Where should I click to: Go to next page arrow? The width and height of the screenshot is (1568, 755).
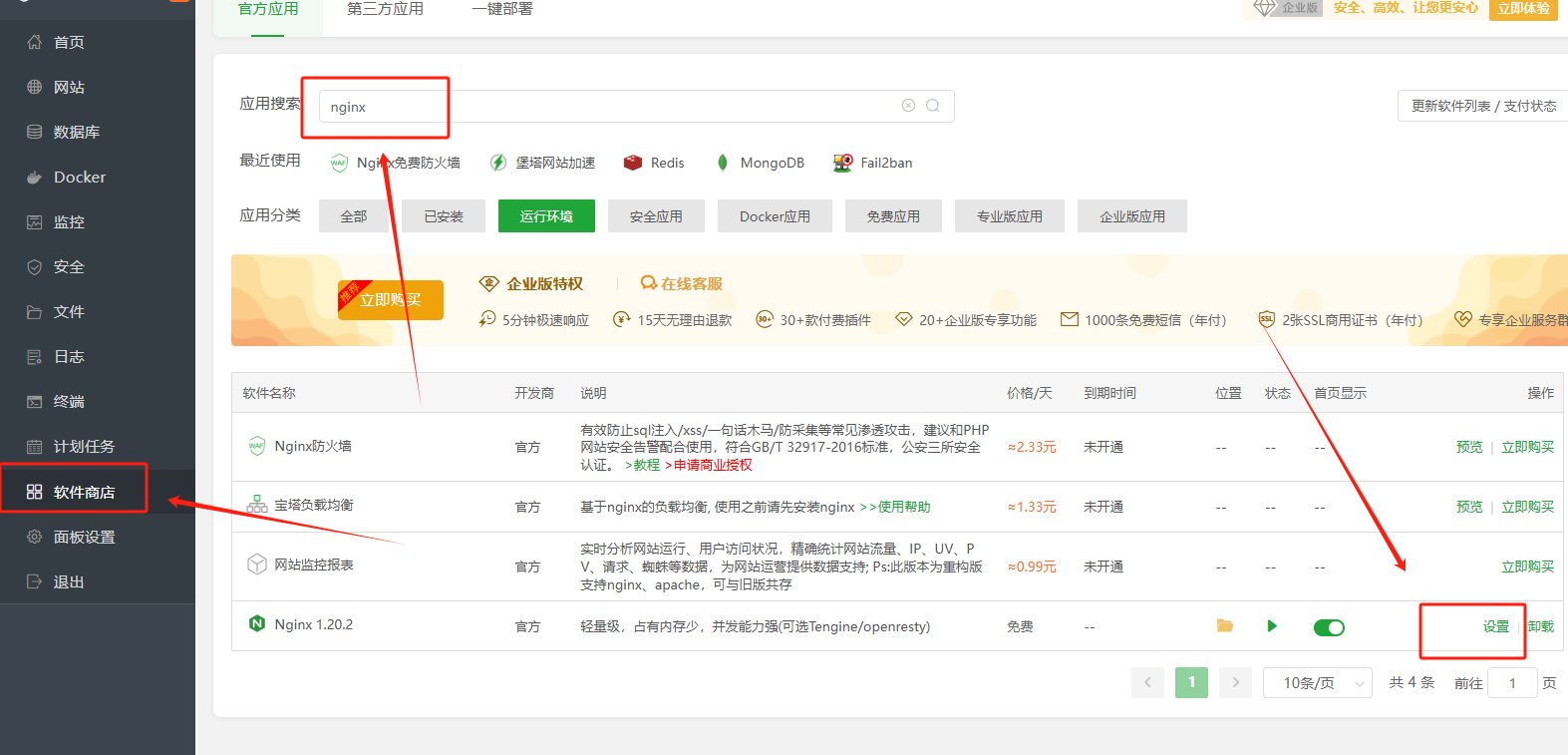pyautogui.click(x=1235, y=682)
